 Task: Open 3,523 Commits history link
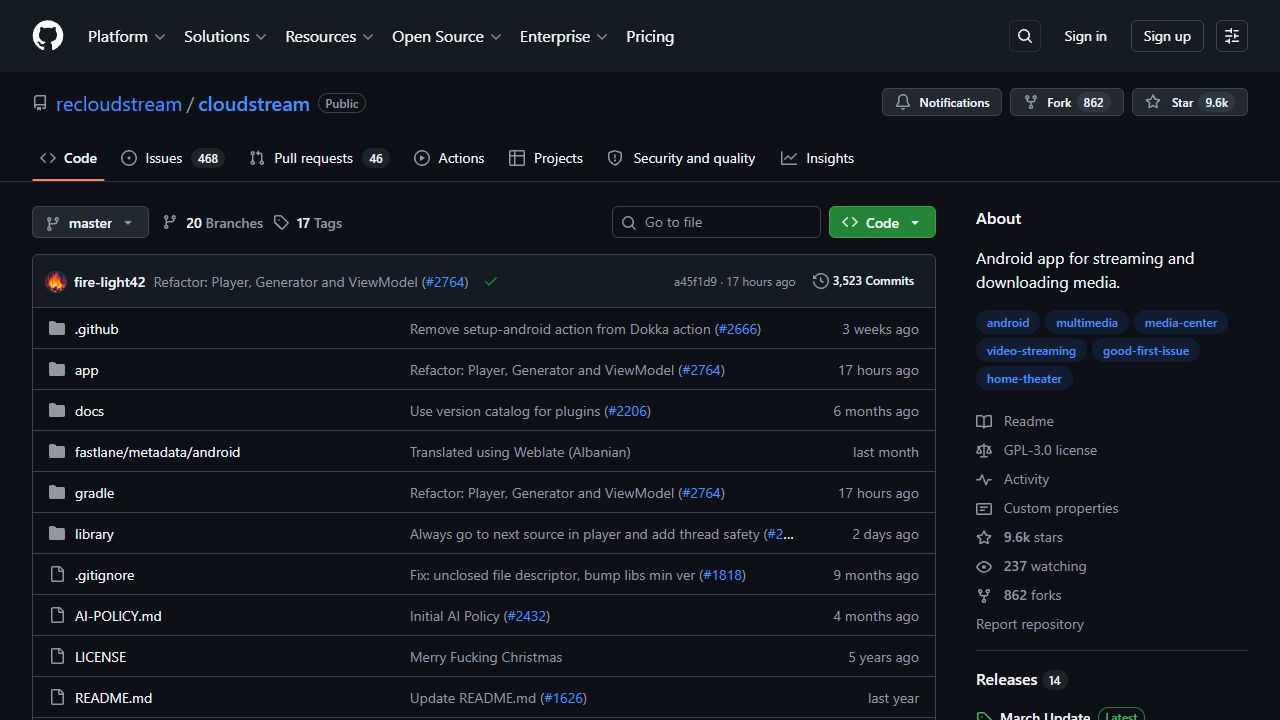click(x=864, y=281)
